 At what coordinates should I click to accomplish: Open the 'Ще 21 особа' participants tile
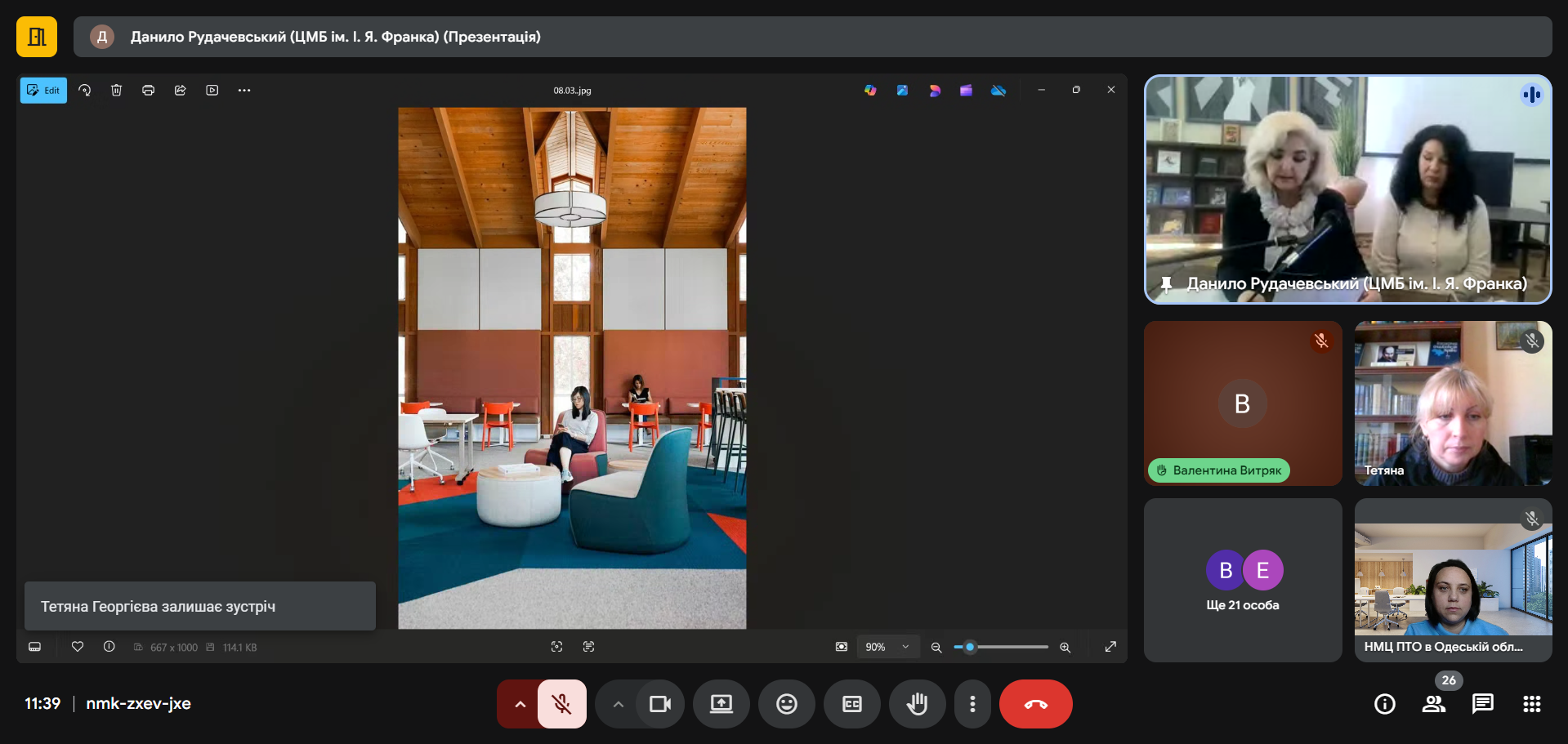tap(1242, 580)
